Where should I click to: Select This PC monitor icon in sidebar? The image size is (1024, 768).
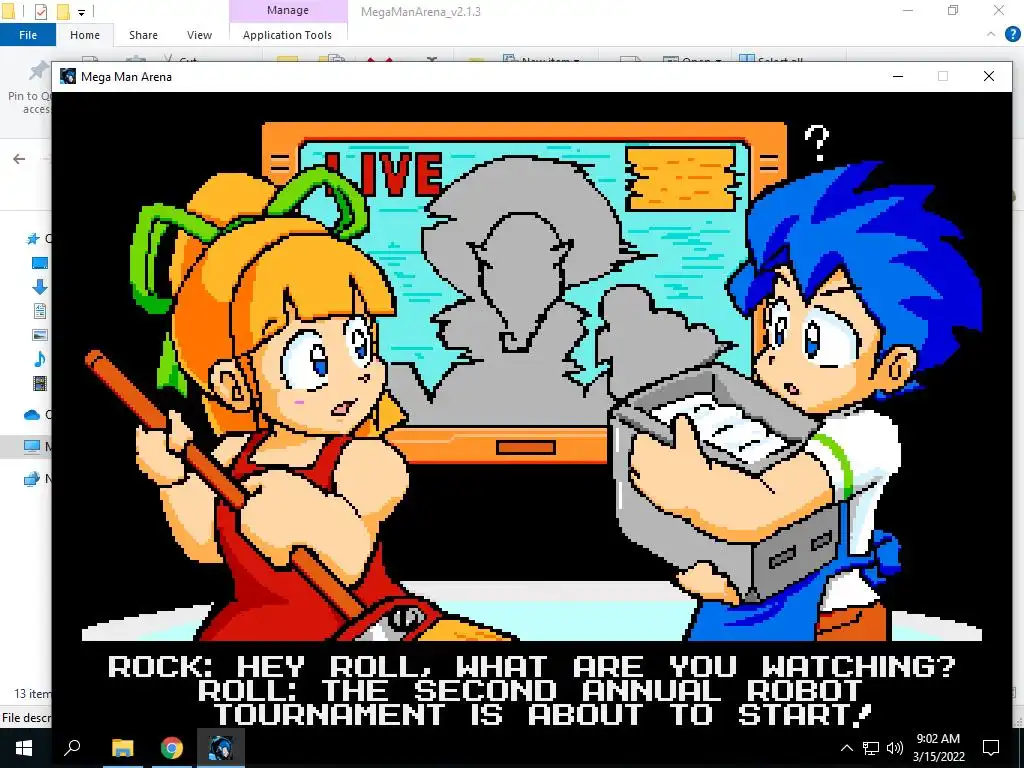tap(32, 447)
